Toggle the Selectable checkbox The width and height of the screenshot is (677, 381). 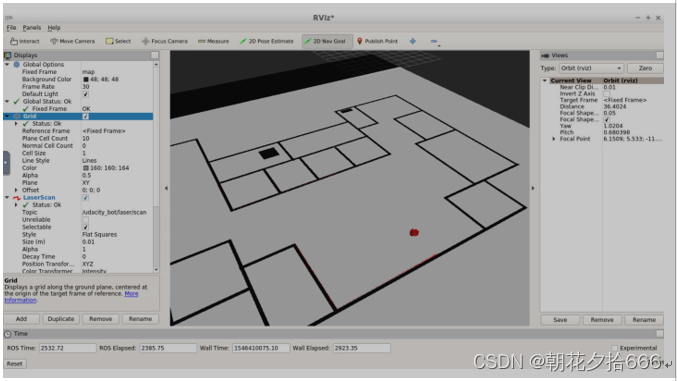click(x=85, y=227)
